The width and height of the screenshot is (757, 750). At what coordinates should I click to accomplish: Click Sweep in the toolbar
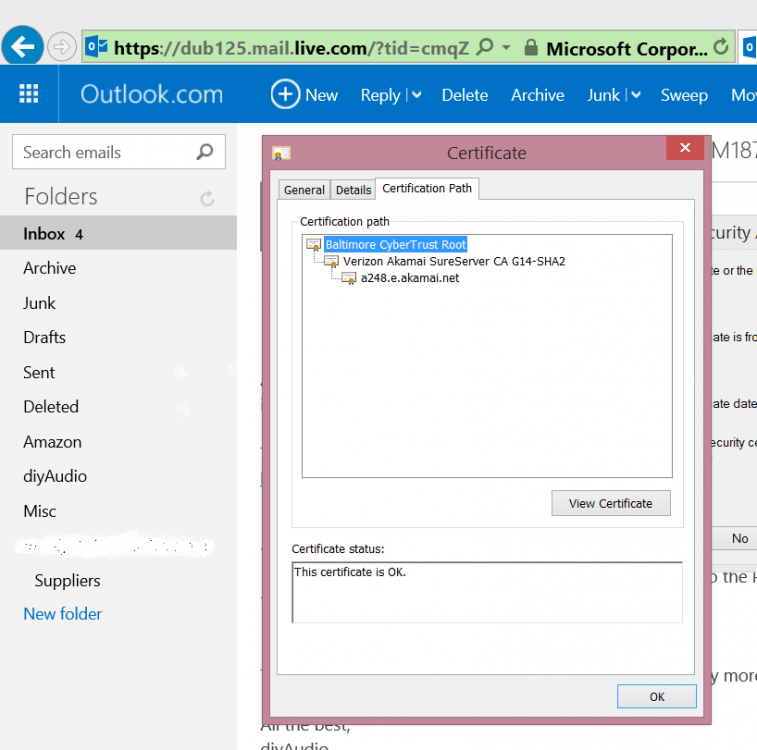pyautogui.click(x=684, y=95)
